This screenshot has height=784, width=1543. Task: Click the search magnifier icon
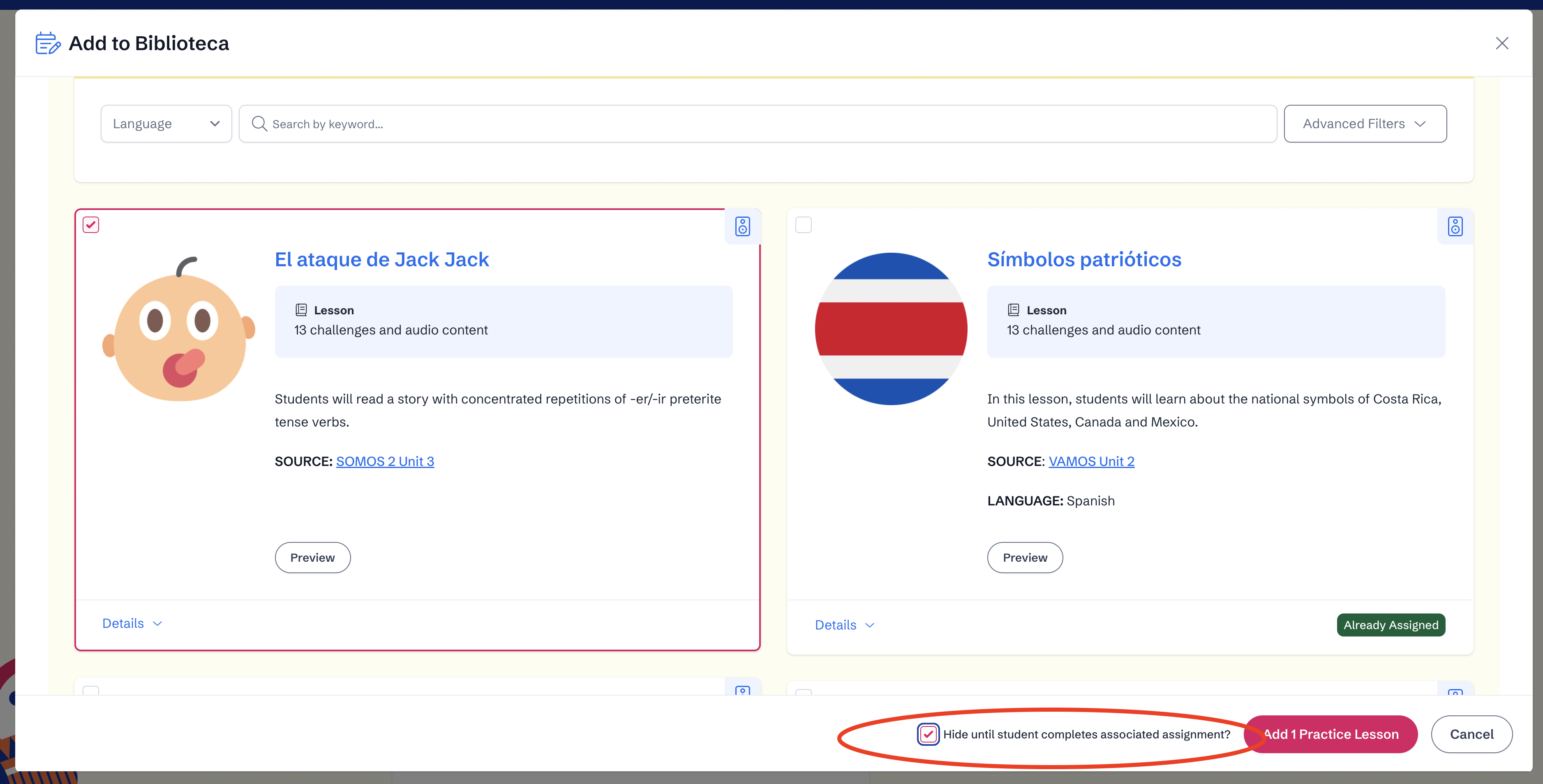pyautogui.click(x=259, y=123)
